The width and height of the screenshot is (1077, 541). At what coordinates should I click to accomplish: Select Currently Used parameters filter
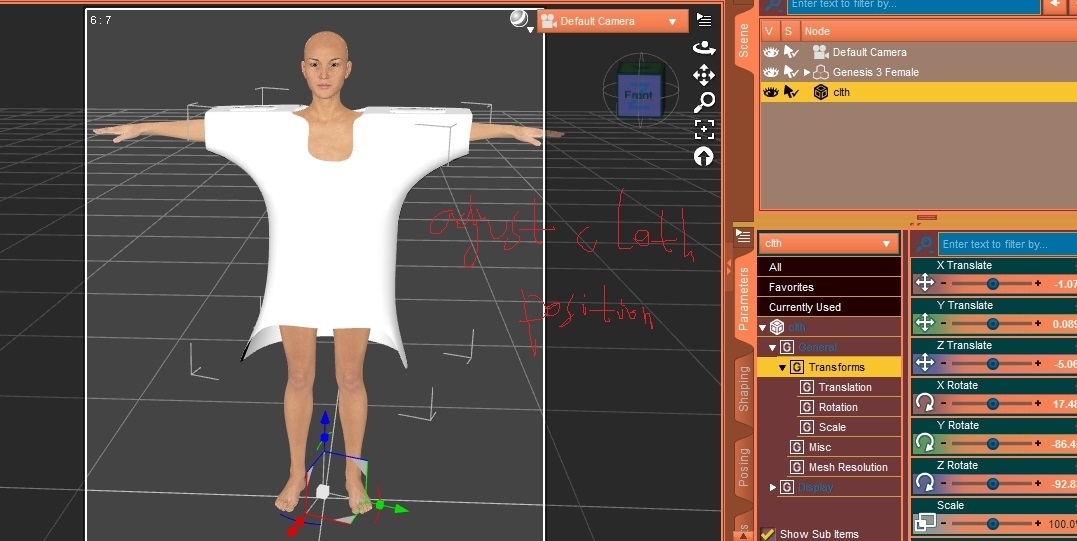click(x=829, y=307)
